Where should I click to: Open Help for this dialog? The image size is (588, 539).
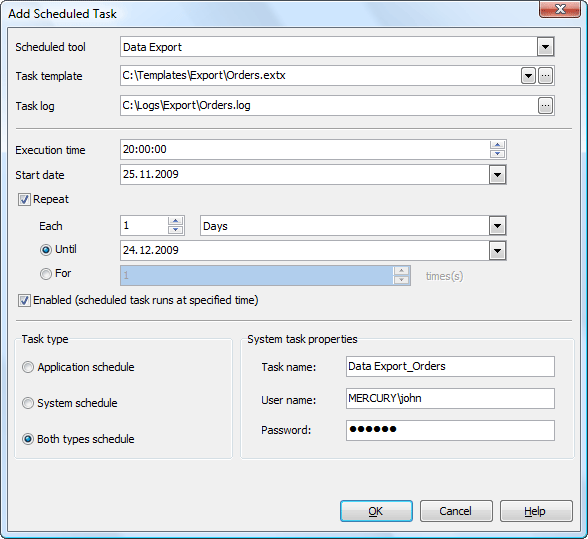click(x=536, y=511)
